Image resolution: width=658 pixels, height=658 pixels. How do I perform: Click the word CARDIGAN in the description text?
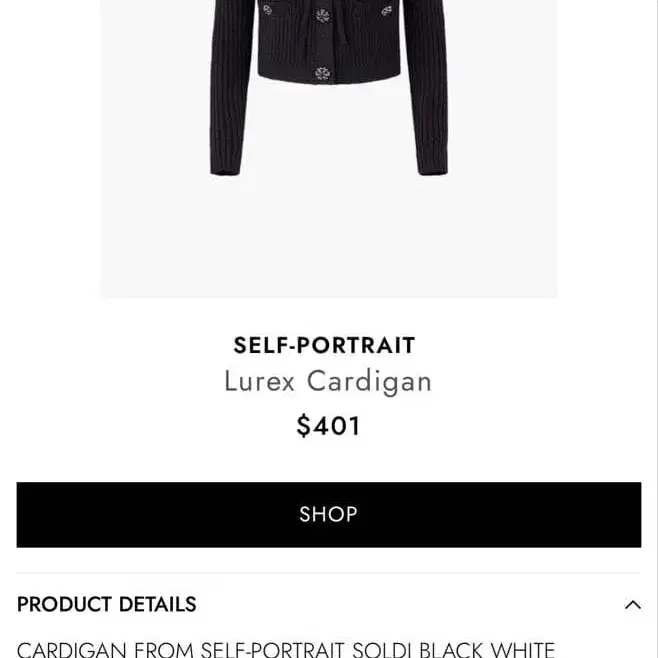pyautogui.click(x=71, y=649)
